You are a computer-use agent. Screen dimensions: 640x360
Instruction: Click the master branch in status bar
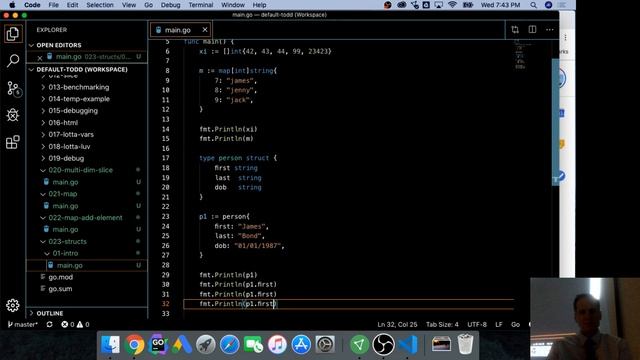[x=22, y=324]
